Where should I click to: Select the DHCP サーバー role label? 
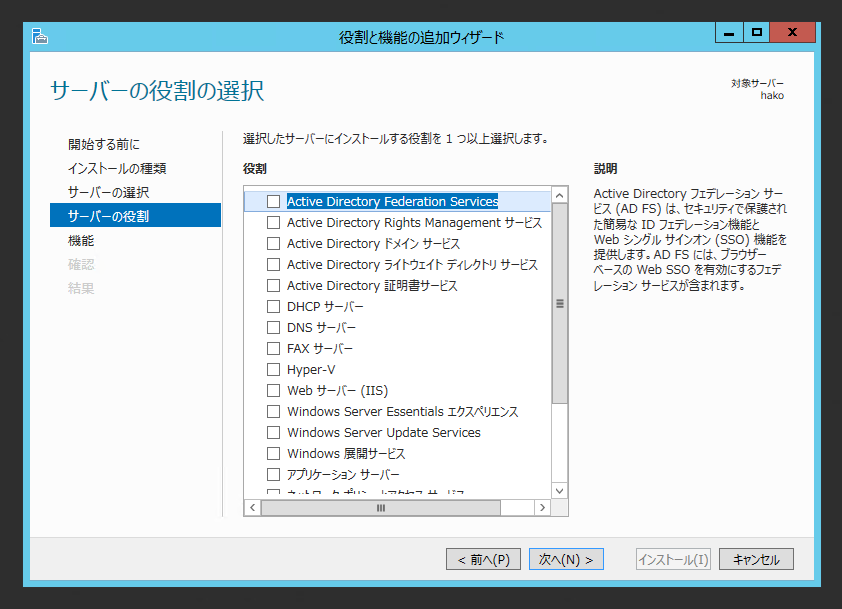[325, 307]
